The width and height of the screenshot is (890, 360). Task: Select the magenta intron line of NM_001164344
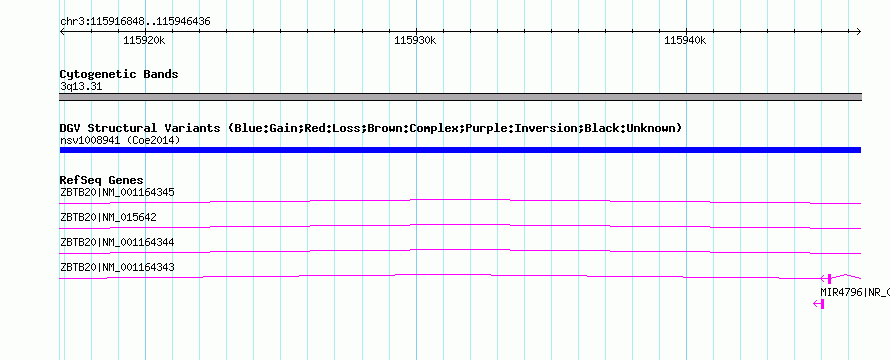(x=460, y=251)
